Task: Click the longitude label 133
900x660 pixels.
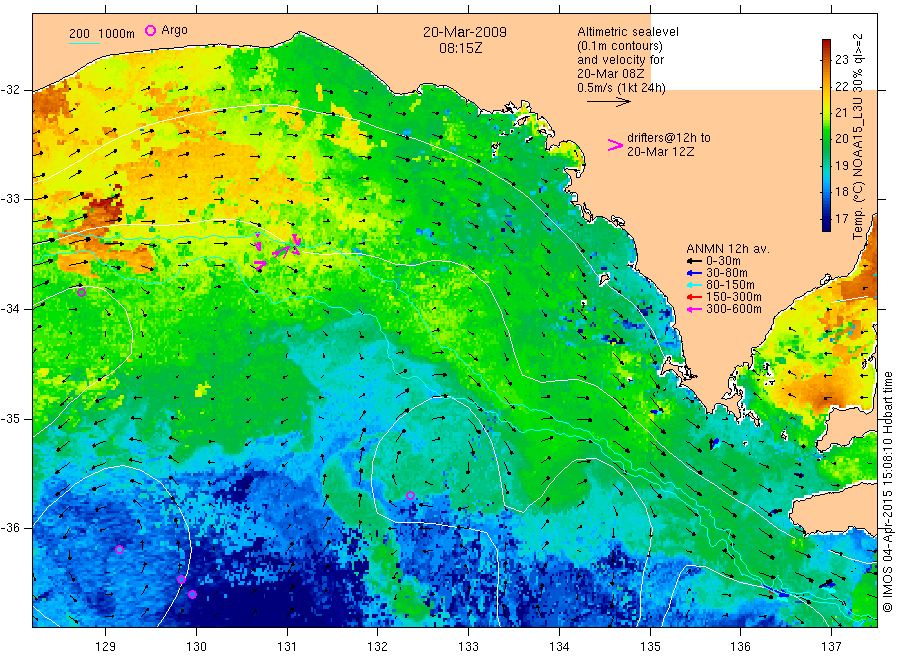Action: 468,647
